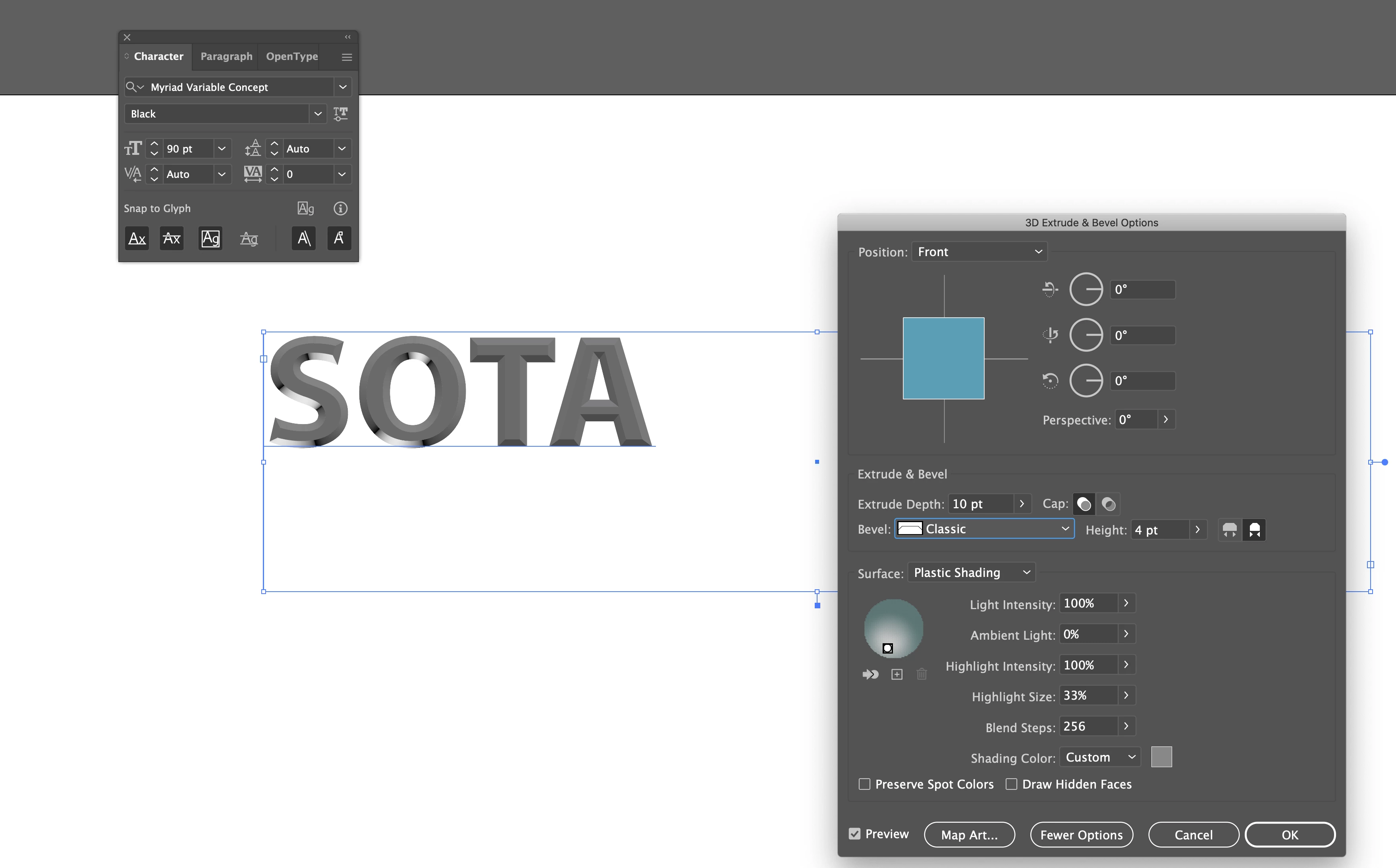The height and width of the screenshot is (868, 1396).
Task: Click the gray Shading Color swatch
Action: coord(1161,757)
